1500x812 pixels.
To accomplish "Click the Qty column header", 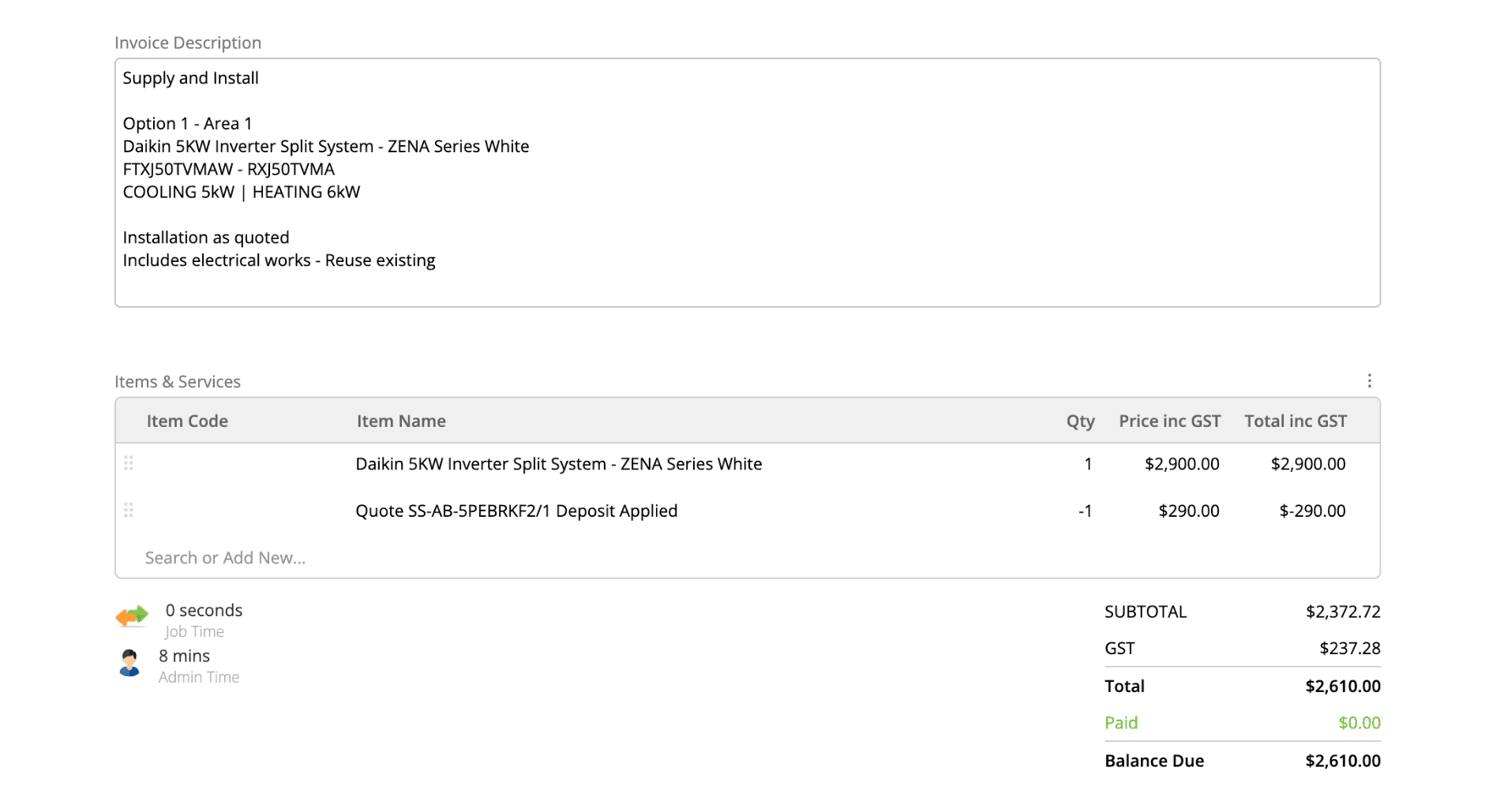I will coord(1081,421).
